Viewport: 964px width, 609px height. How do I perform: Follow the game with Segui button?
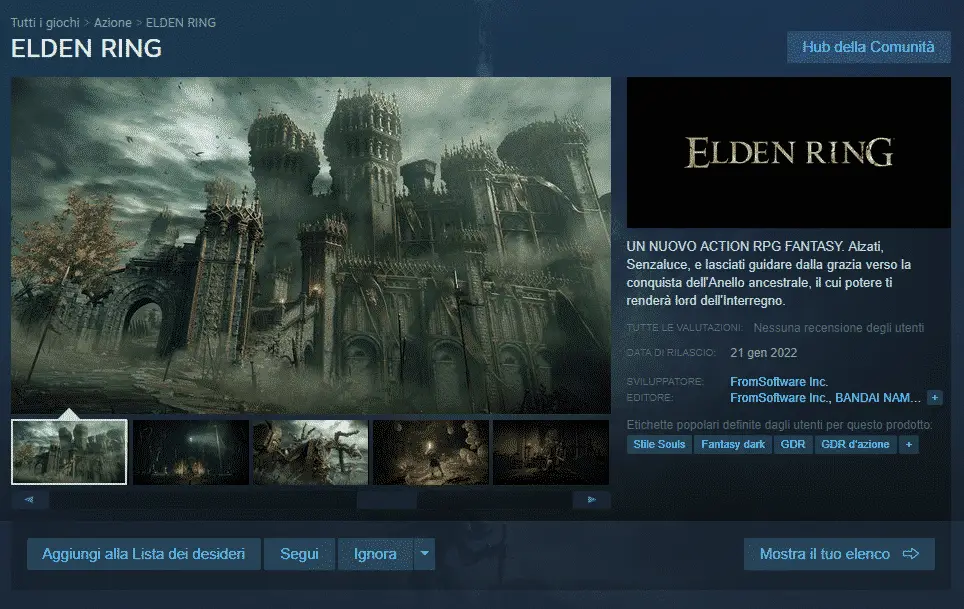point(299,554)
